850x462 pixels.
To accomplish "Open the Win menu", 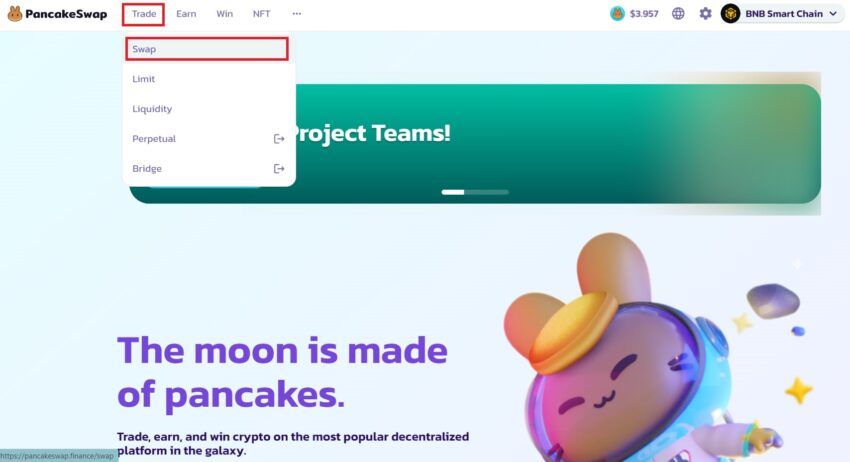I will tap(224, 14).
